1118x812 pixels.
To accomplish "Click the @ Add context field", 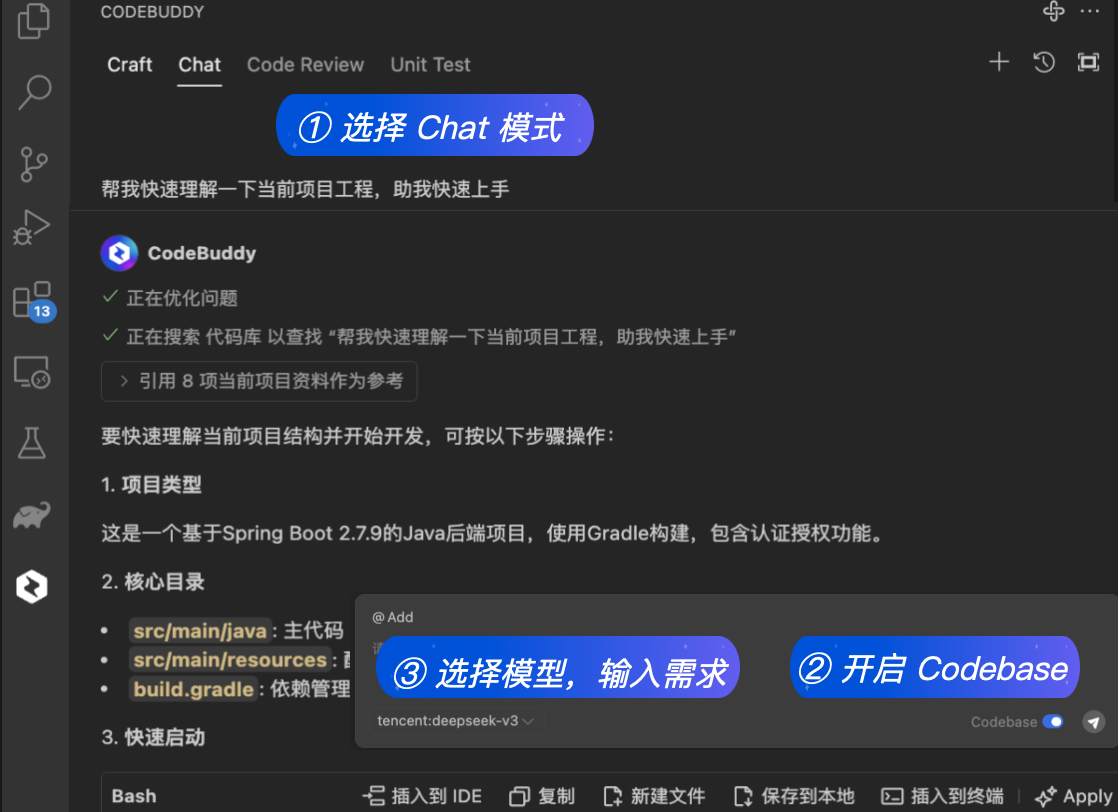I will point(393,617).
